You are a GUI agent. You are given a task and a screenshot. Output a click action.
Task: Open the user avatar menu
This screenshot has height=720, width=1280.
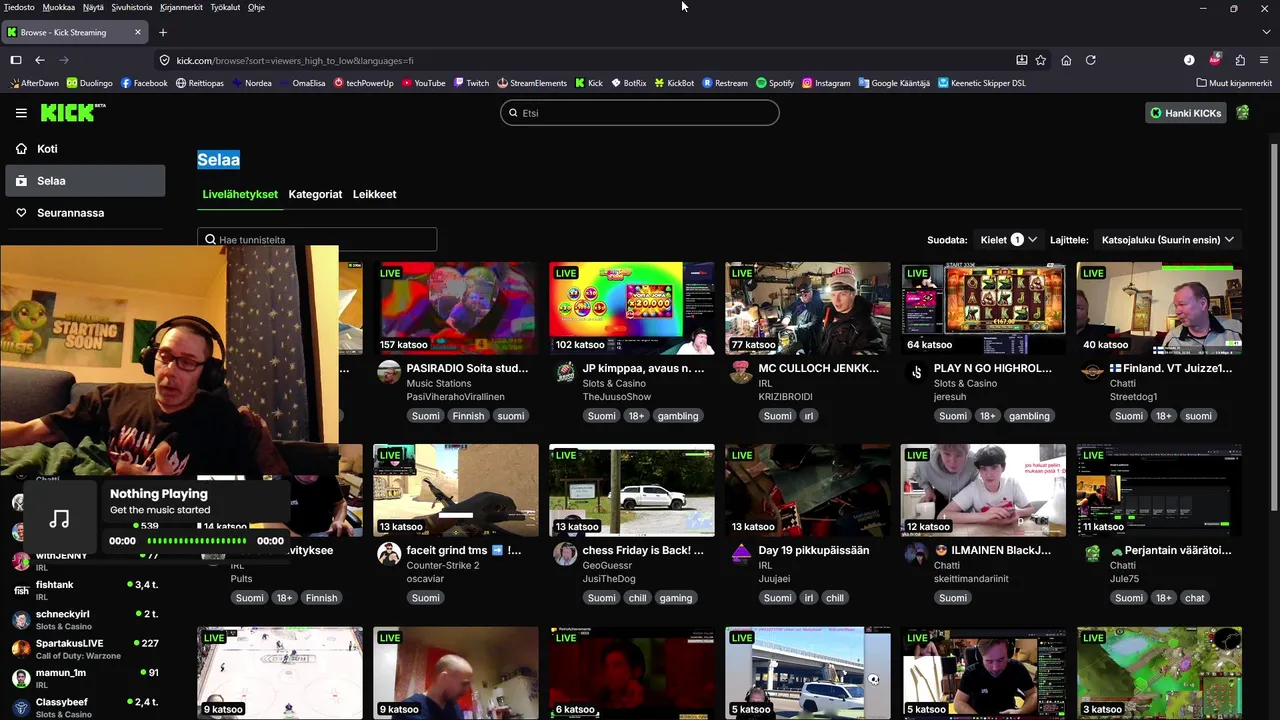pyautogui.click(x=1243, y=113)
